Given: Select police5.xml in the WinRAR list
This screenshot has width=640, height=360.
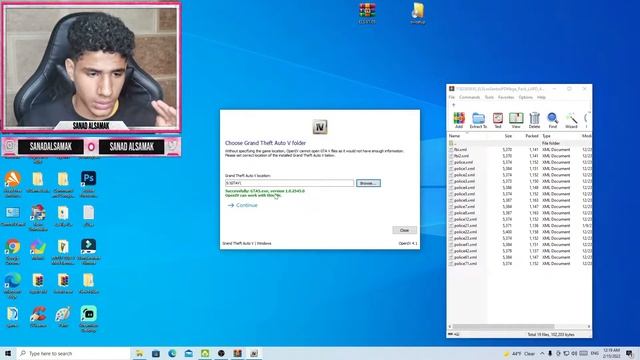Looking at the screenshot, I should [464, 194].
